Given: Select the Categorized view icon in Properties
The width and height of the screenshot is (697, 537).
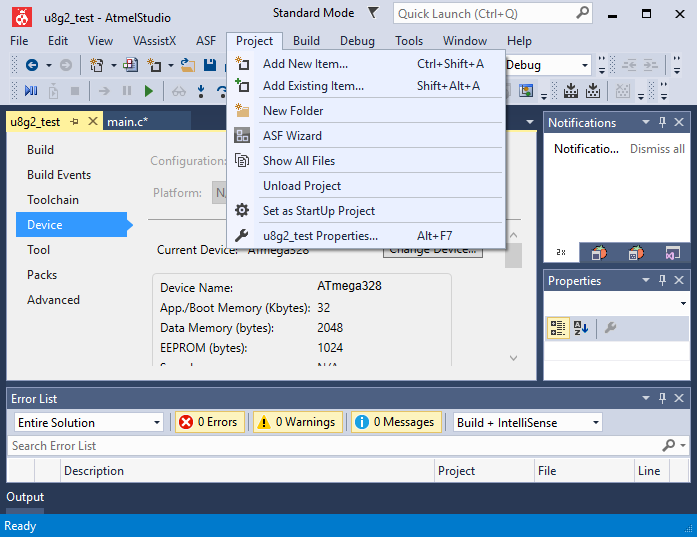Looking at the screenshot, I should [558, 328].
